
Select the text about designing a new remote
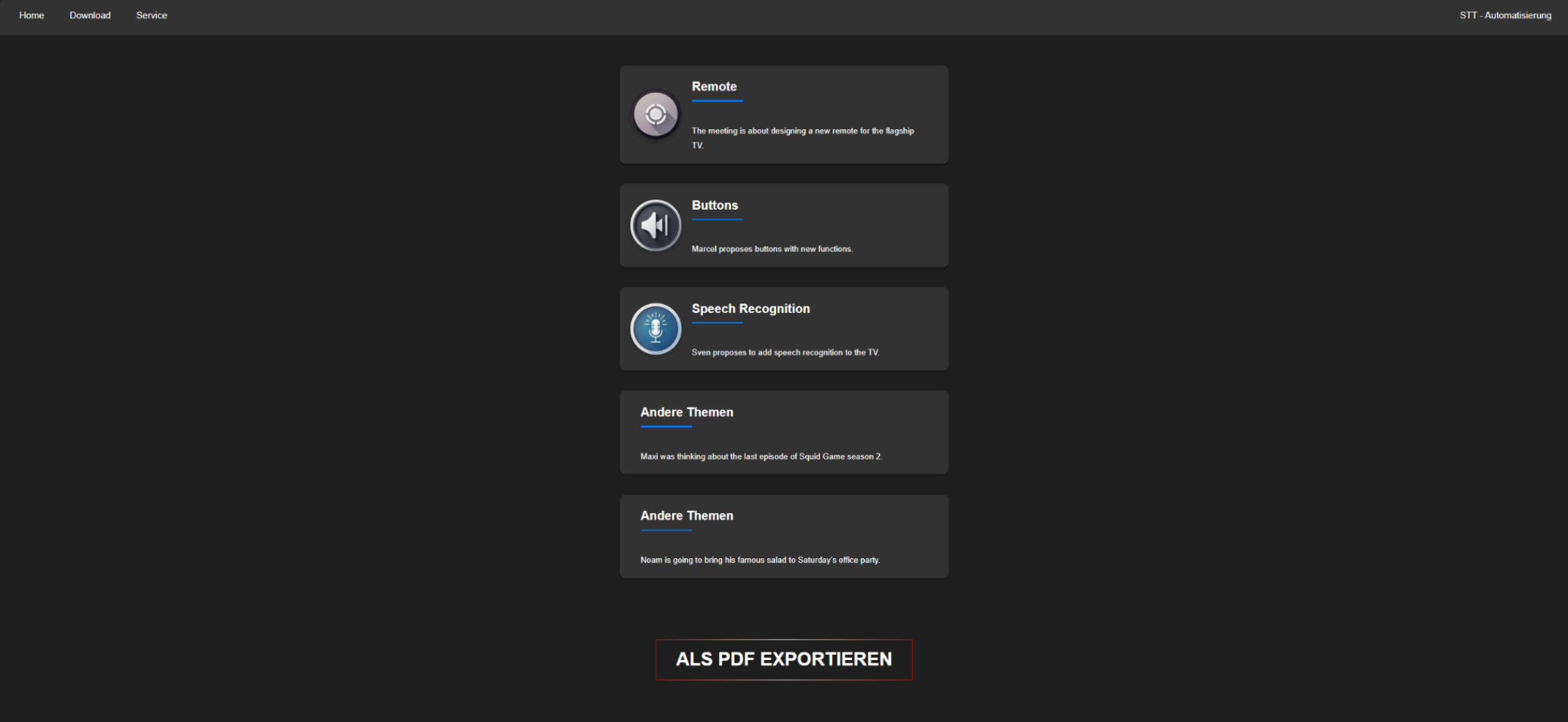[x=802, y=138]
